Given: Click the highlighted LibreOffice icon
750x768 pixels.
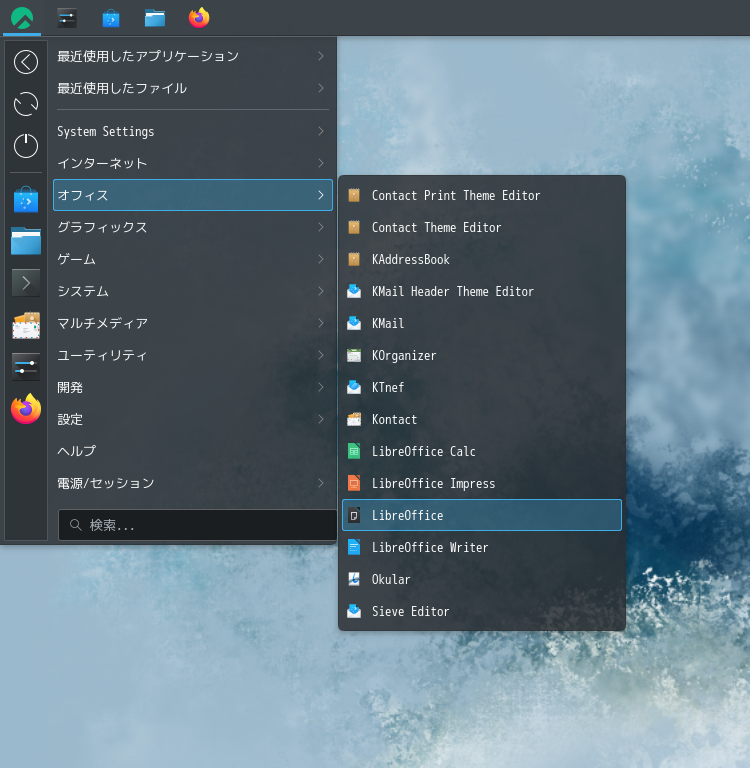Looking at the screenshot, I should coord(354,515).
